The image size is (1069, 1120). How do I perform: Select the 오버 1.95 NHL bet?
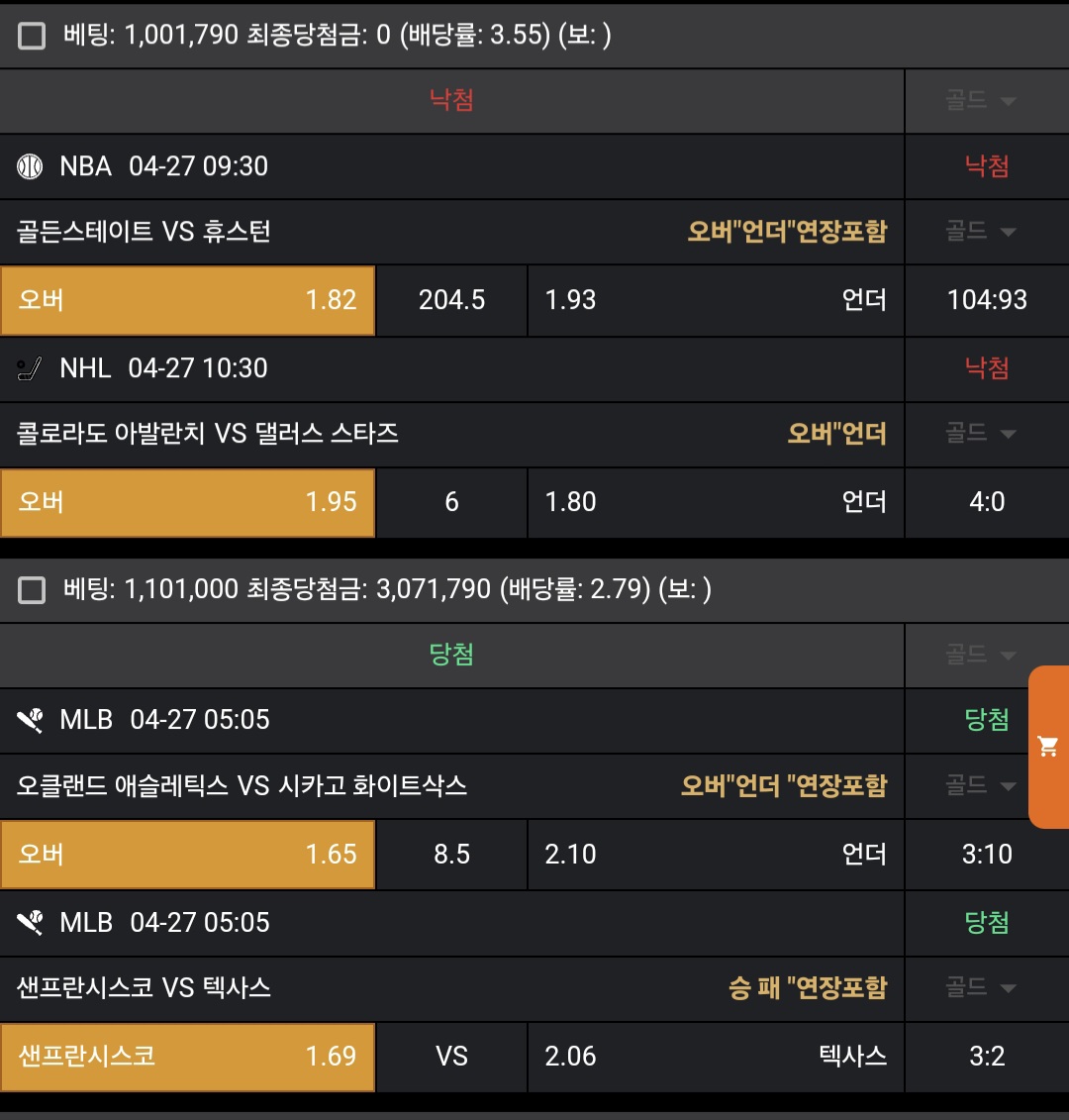pos(188,502)
